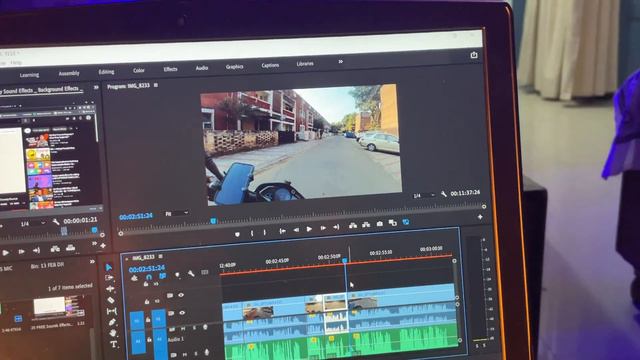Enable voice-over record on Audio 1
Screen dimensions: 640x360
(x=205, y=327)
